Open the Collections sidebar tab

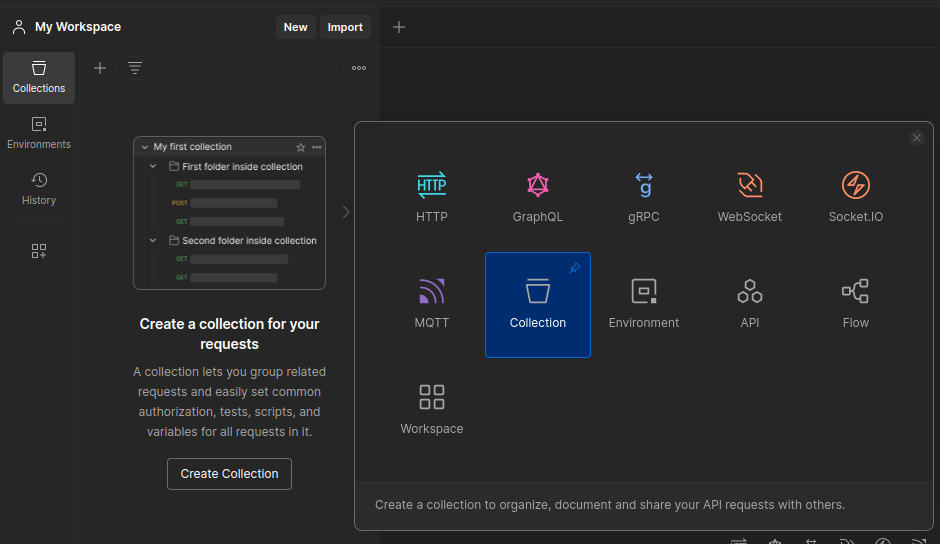(39, 77)
